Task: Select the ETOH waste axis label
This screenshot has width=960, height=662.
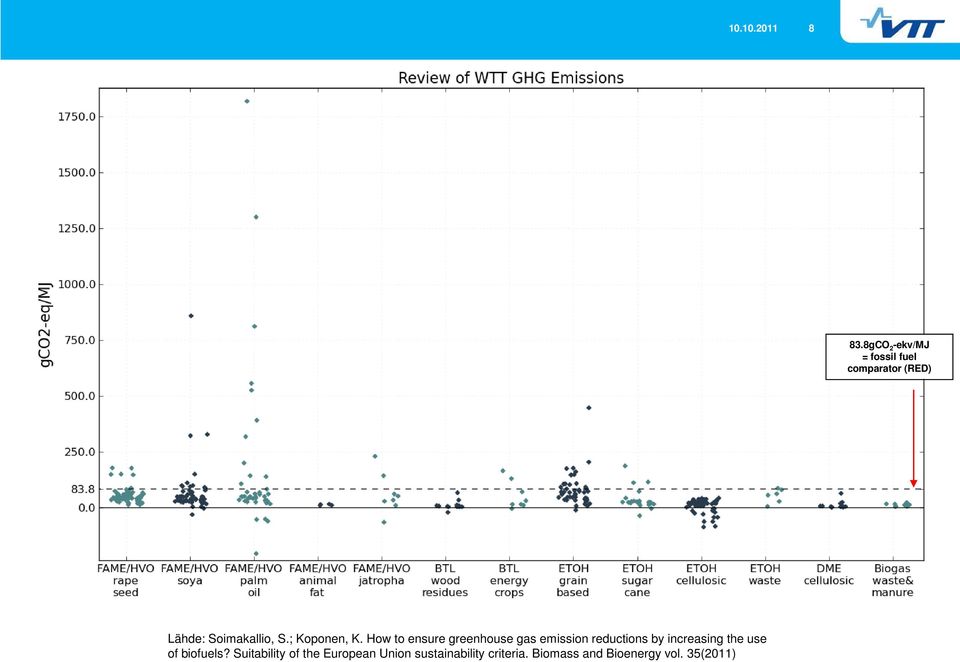Action: pos(765,574)
